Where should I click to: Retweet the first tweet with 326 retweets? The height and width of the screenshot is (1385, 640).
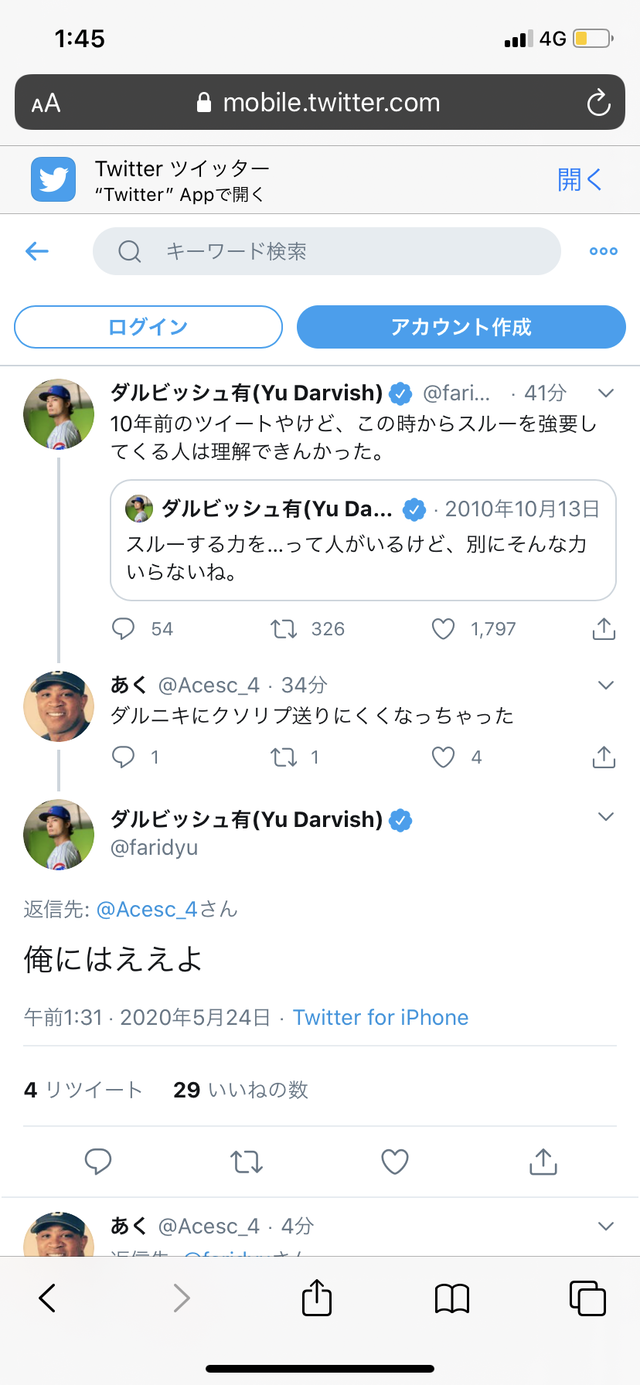284,629
